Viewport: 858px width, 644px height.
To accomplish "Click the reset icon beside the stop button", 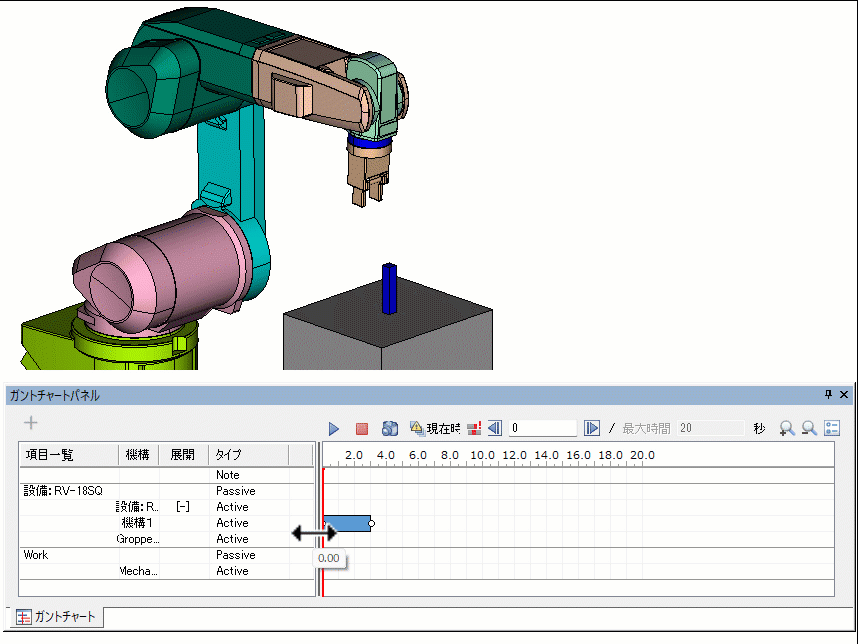I will [x=390, y=428].
